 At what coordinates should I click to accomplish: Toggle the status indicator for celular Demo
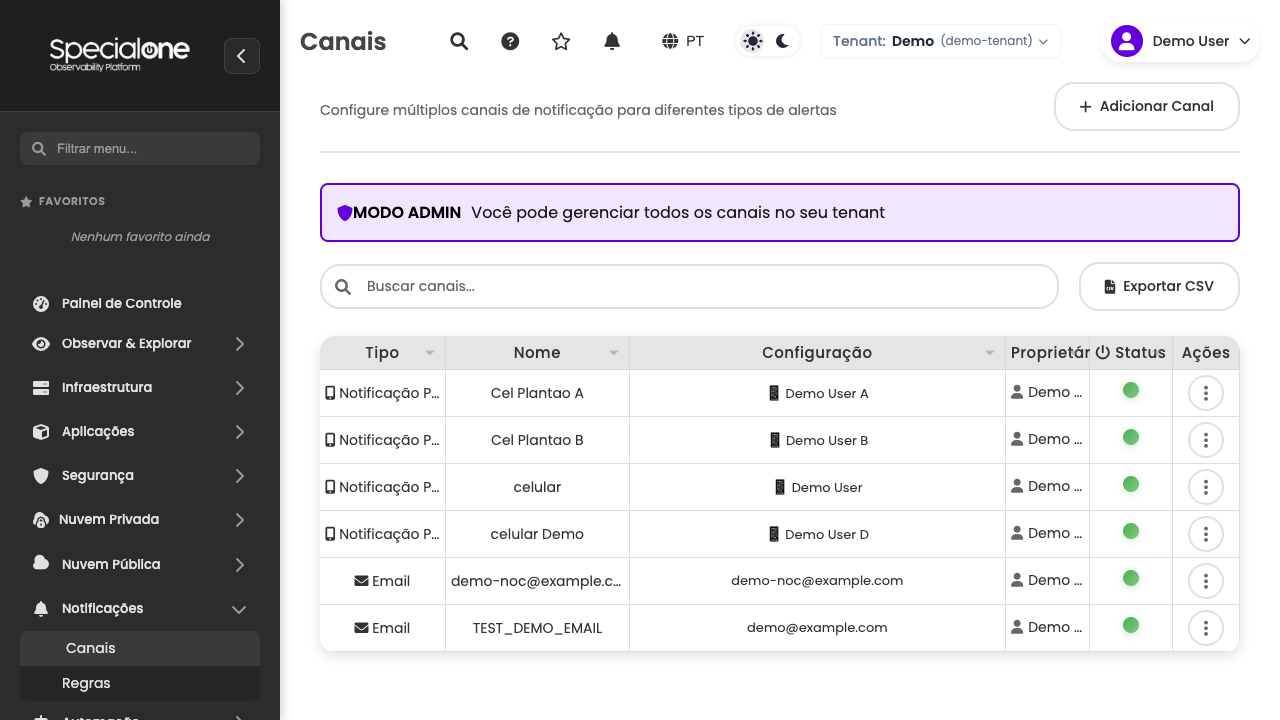pos(1131,531)
